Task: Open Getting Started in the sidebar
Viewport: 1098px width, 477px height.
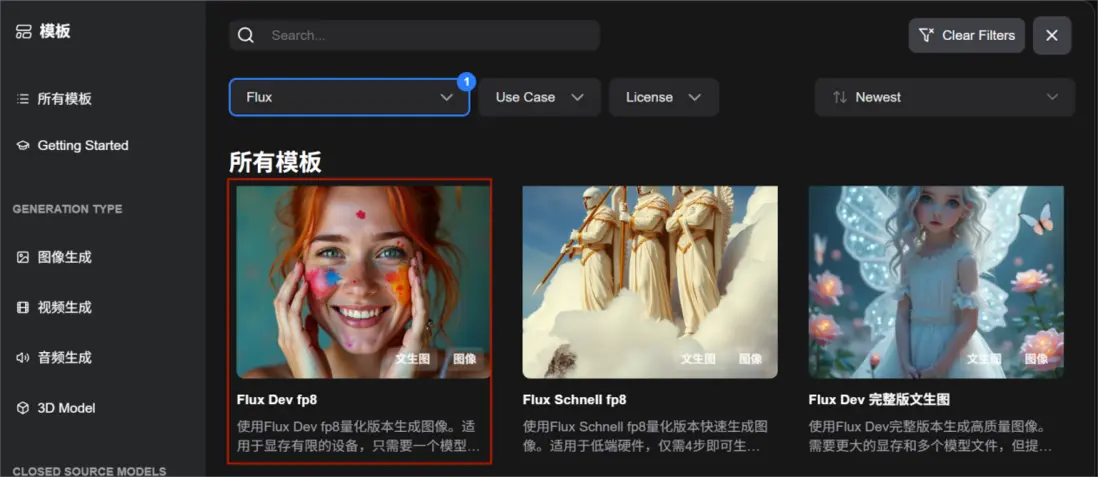Action: tap(83, 146)
